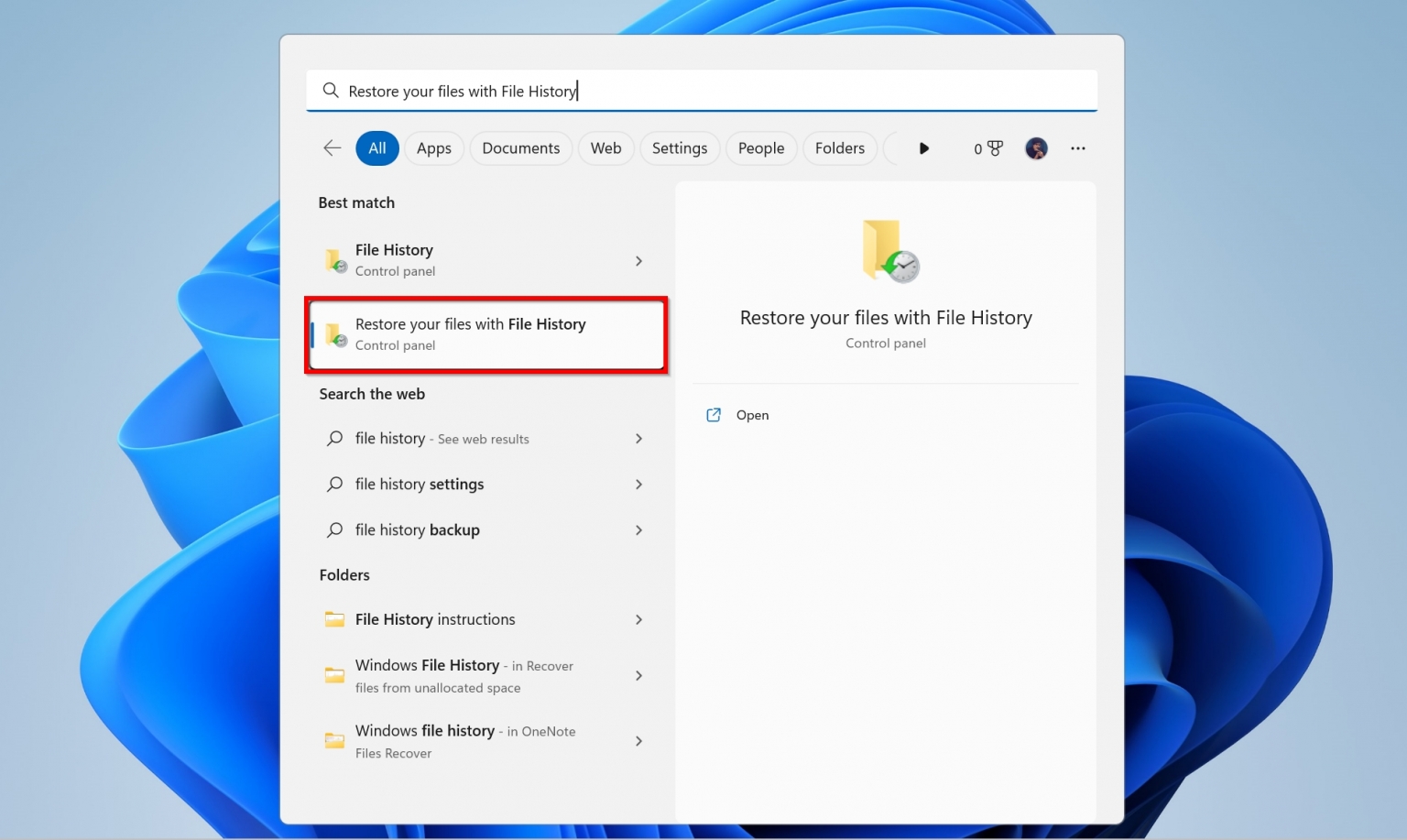
Task: Click the back arrow button
Action: pos(332,147)
